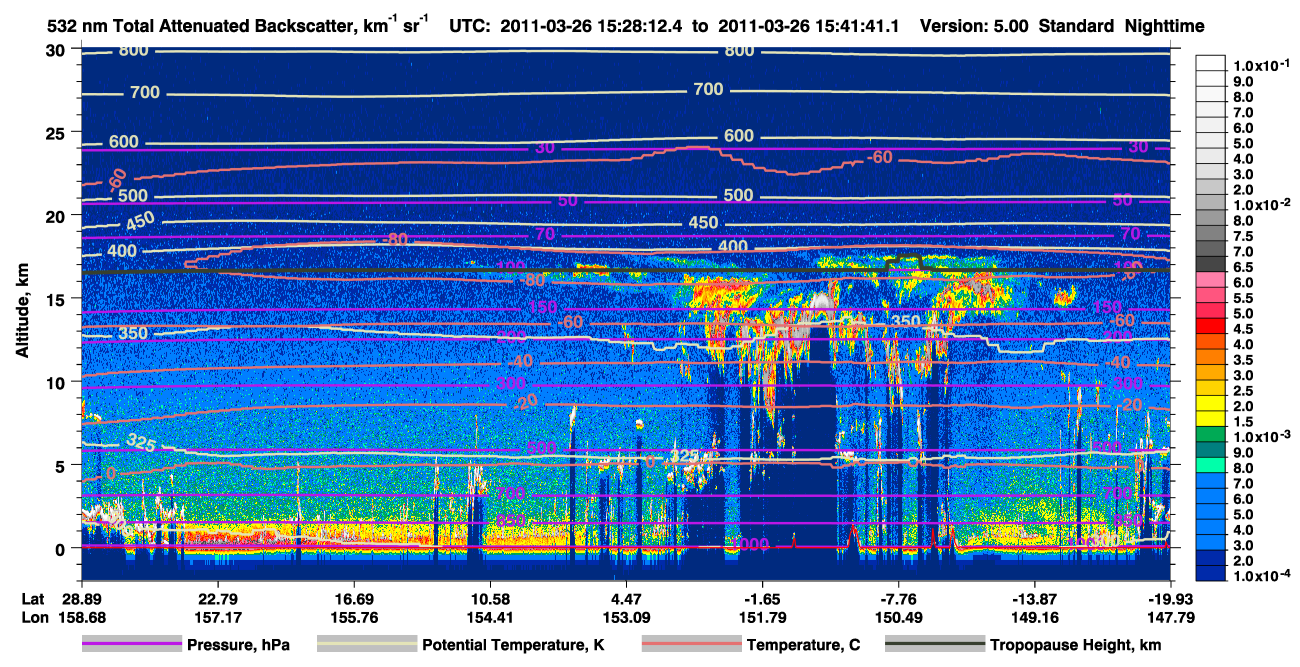Click the latitude value '22.79'
1300x667 pixels.
217,598
